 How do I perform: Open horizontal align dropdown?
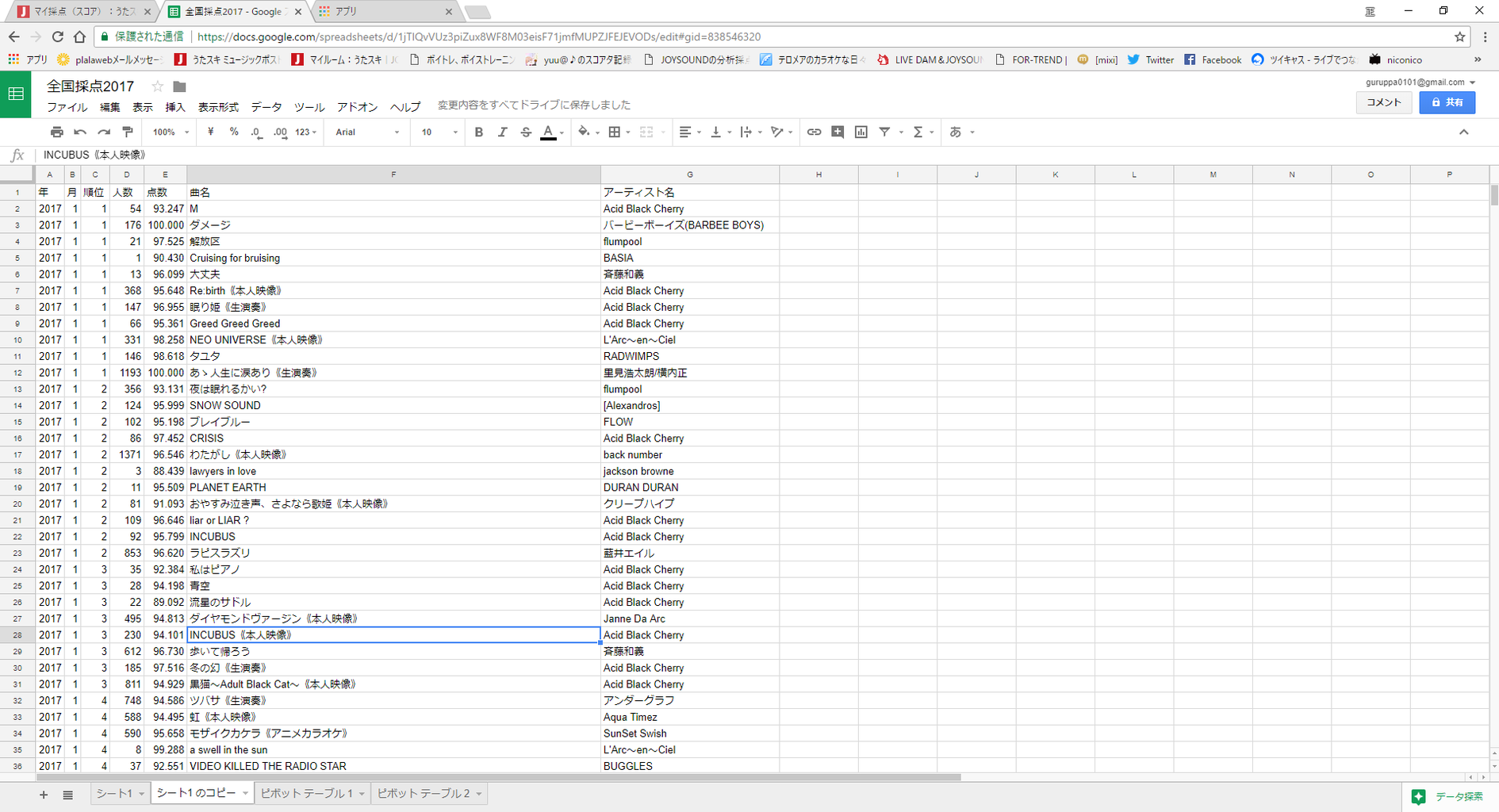[x=690, y=132]
